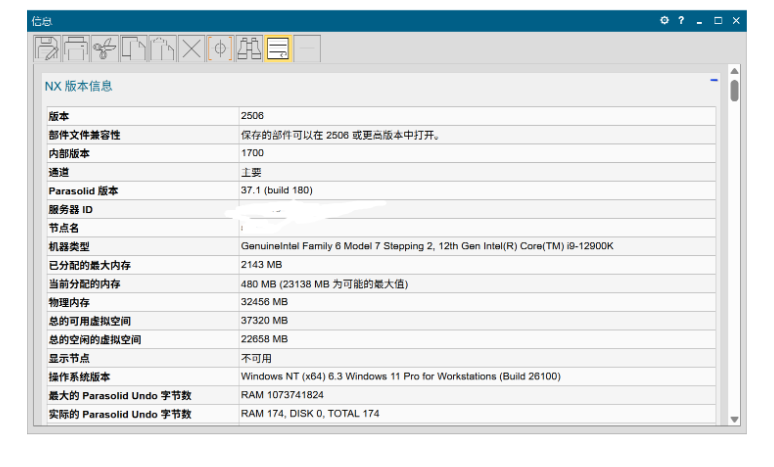Click the vertical scrollbar thumb
Viewport: 774px width, 467px height.
coord(734,91)
